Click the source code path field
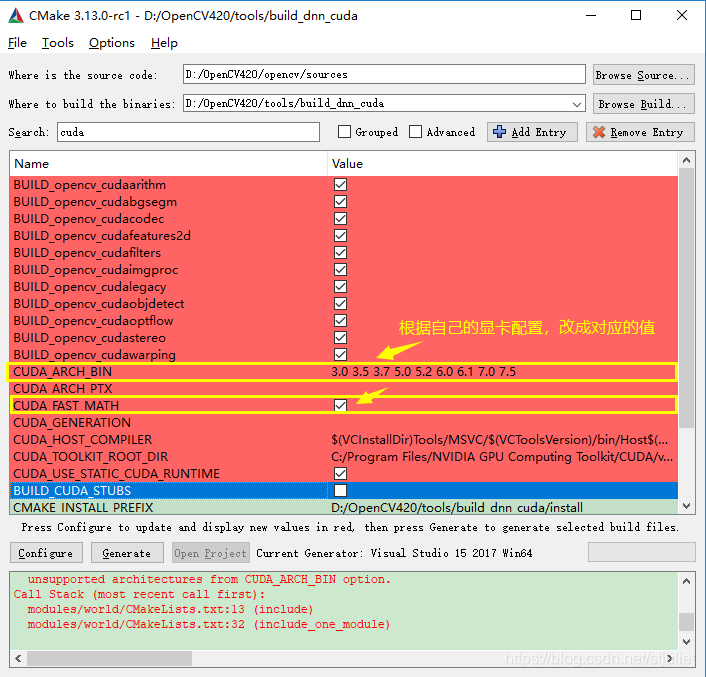The height and width of the screenshot is (677, 706). 384,74
